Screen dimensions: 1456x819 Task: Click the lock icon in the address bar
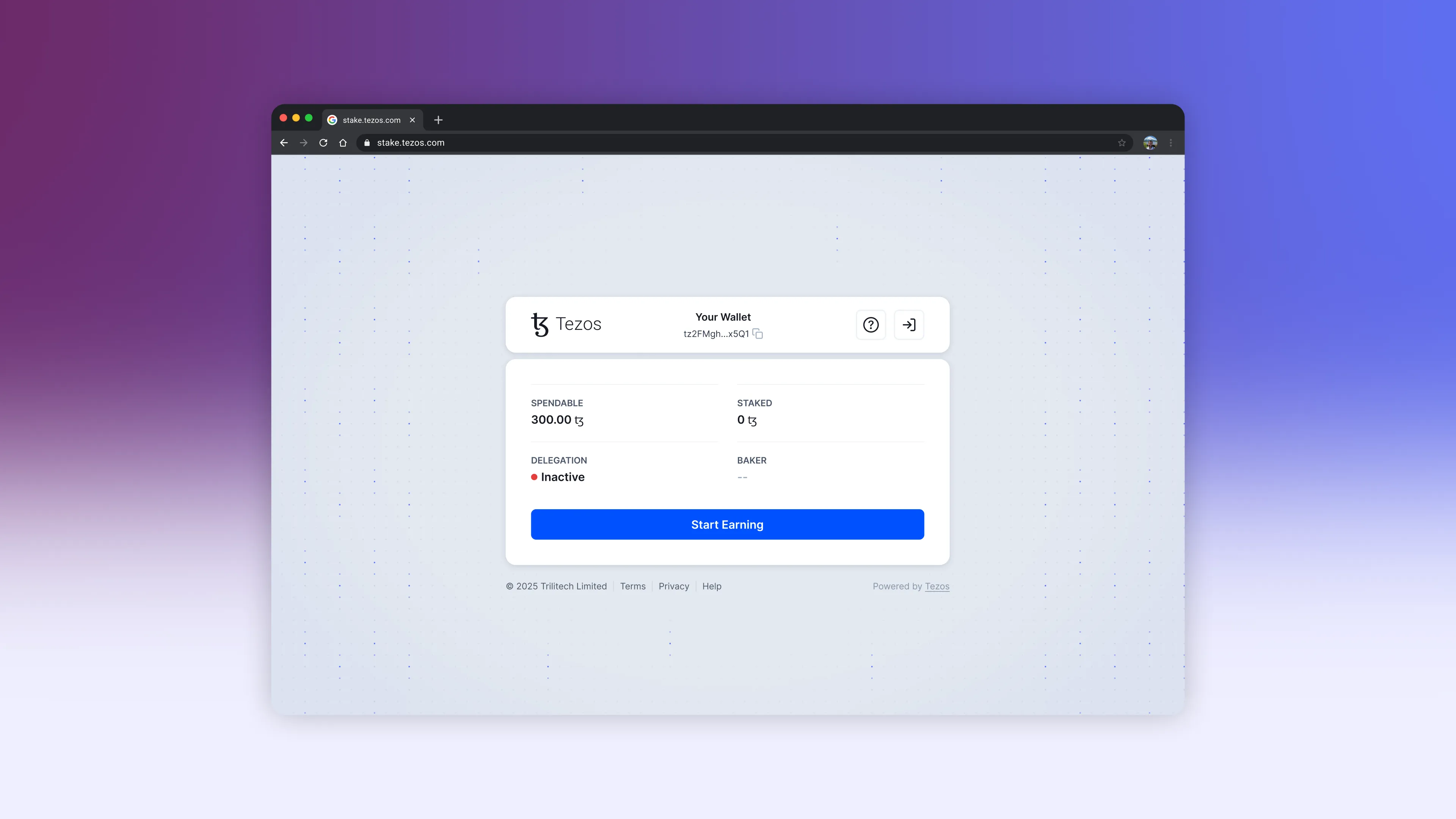pos(367,143)
